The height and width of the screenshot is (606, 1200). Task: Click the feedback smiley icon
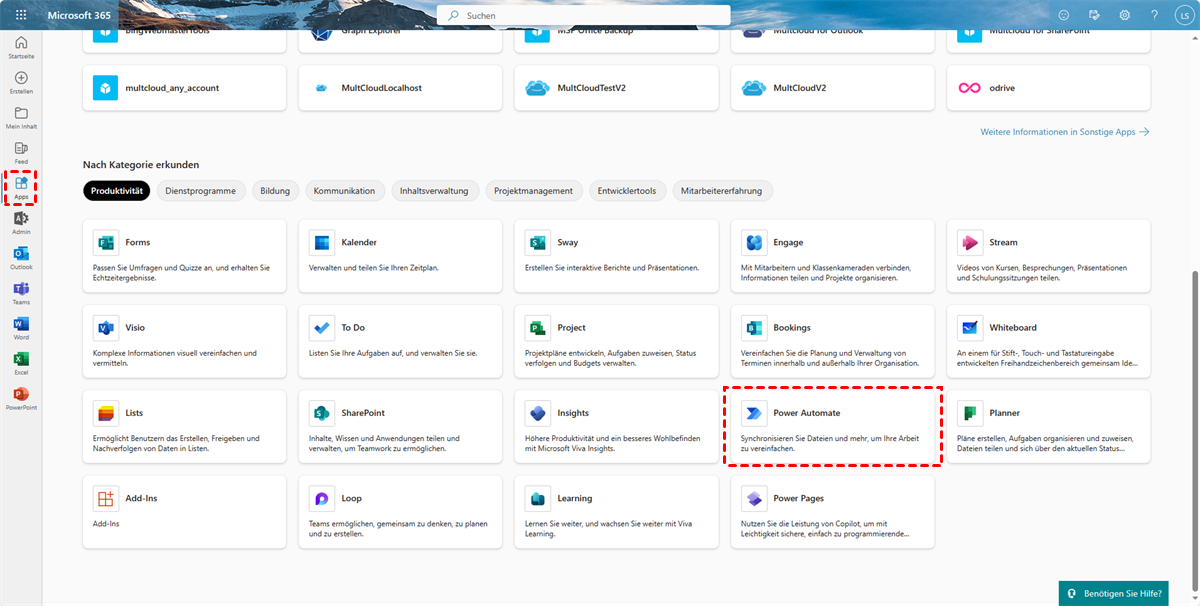1064,15
